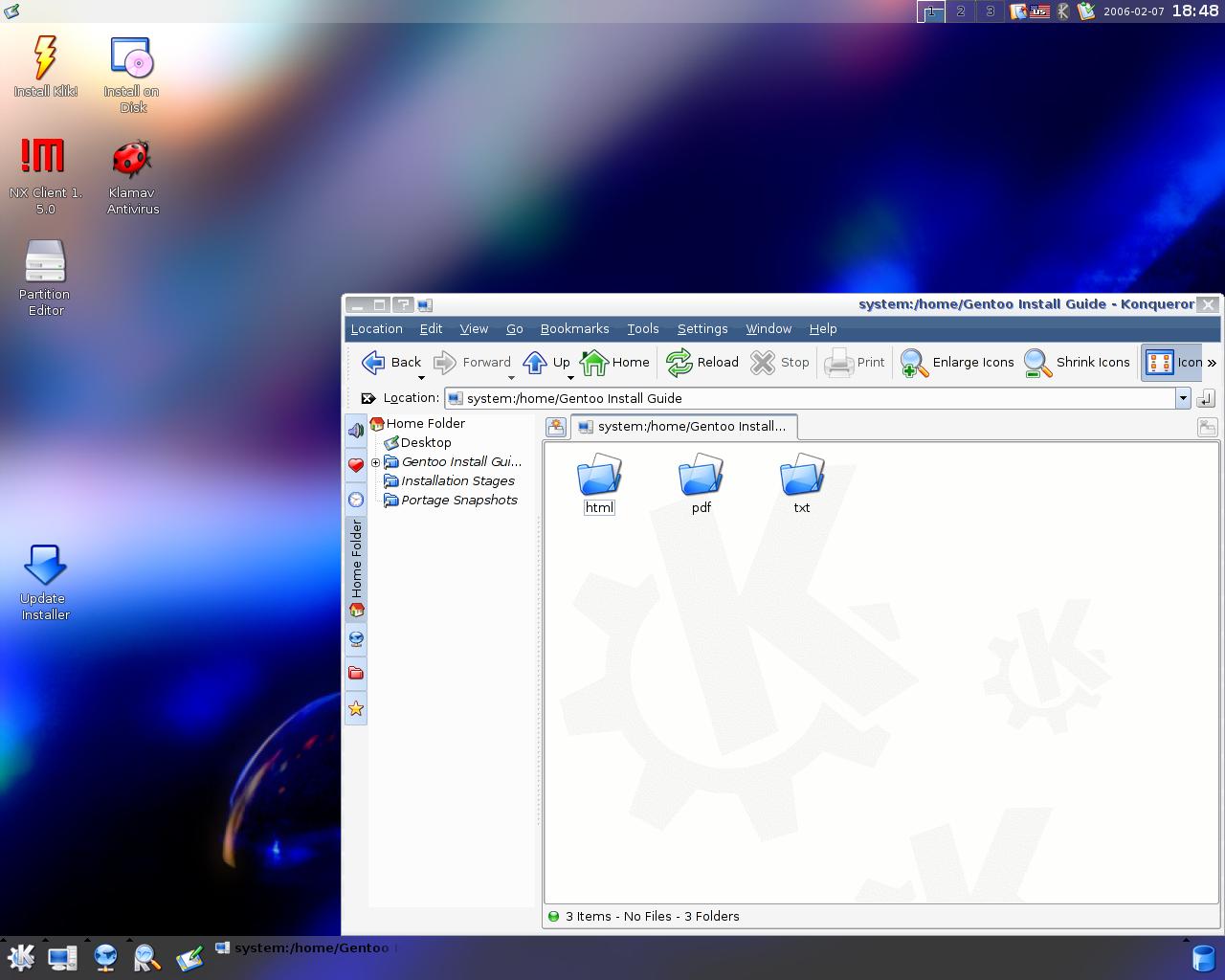Close the current tab using tab-bar right button
The height and width of the screenshot is (980, 1225).
pos(1208,427)
